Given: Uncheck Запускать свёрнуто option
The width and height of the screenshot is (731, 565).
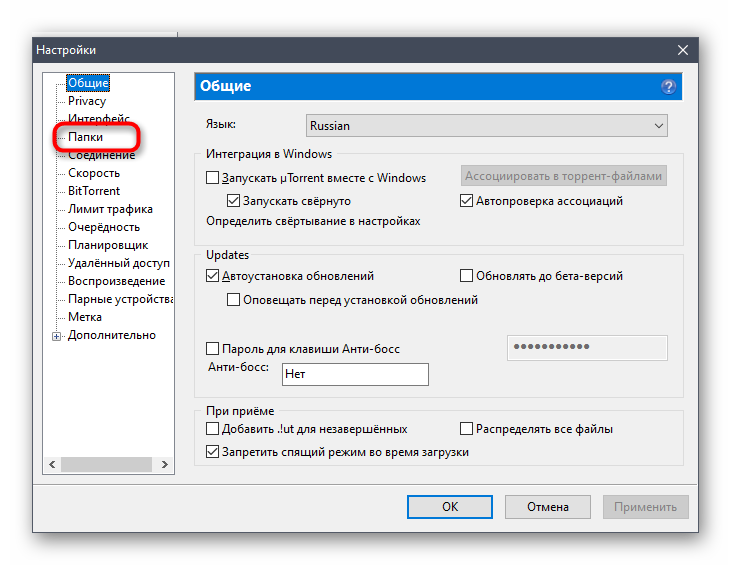Looking at the screenshot, I should pos(233,201).
